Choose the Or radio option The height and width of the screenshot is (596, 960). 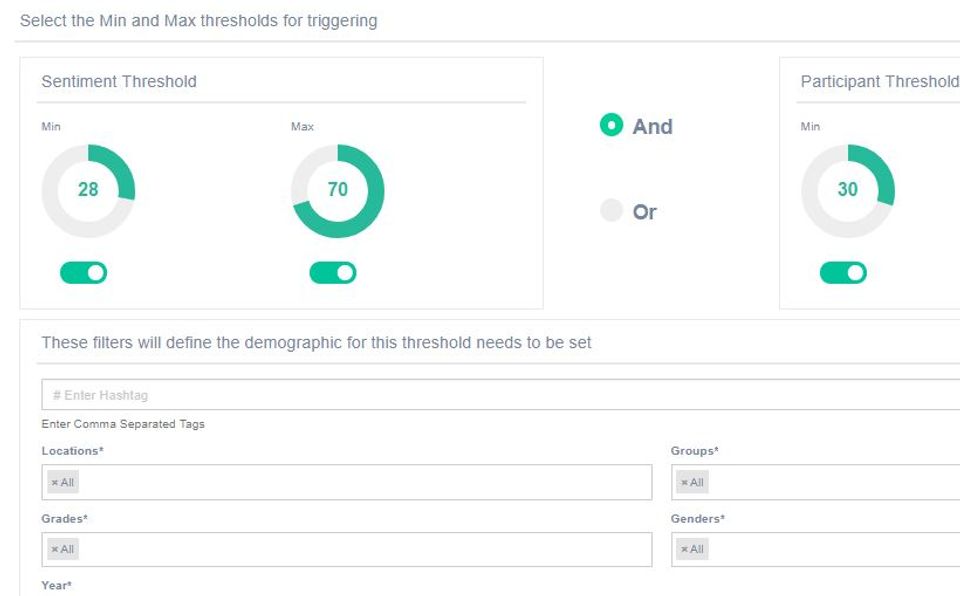click(611, 209)
